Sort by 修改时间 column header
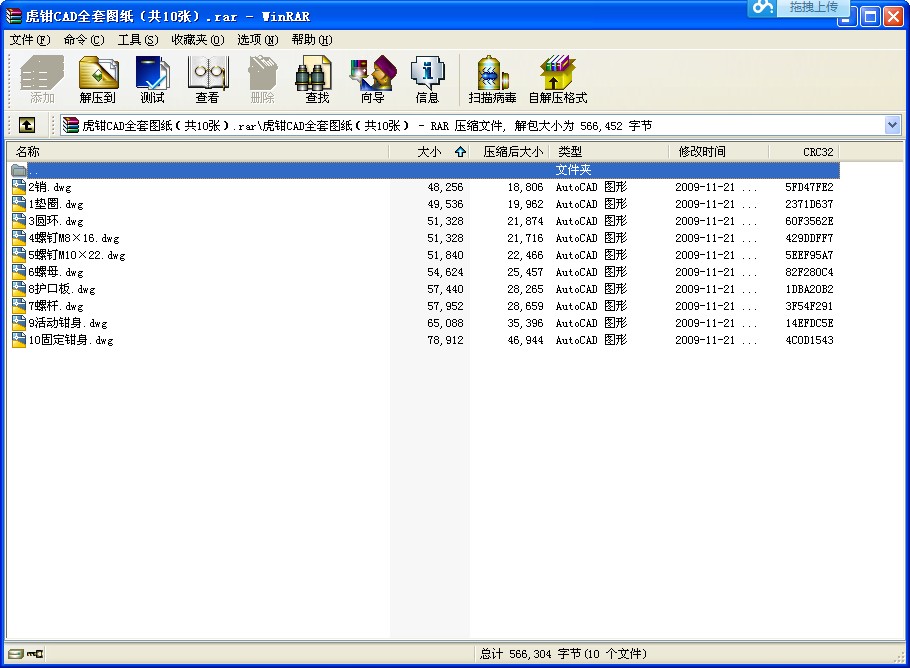Screen dimensions: 910x668 coord(702,152)
